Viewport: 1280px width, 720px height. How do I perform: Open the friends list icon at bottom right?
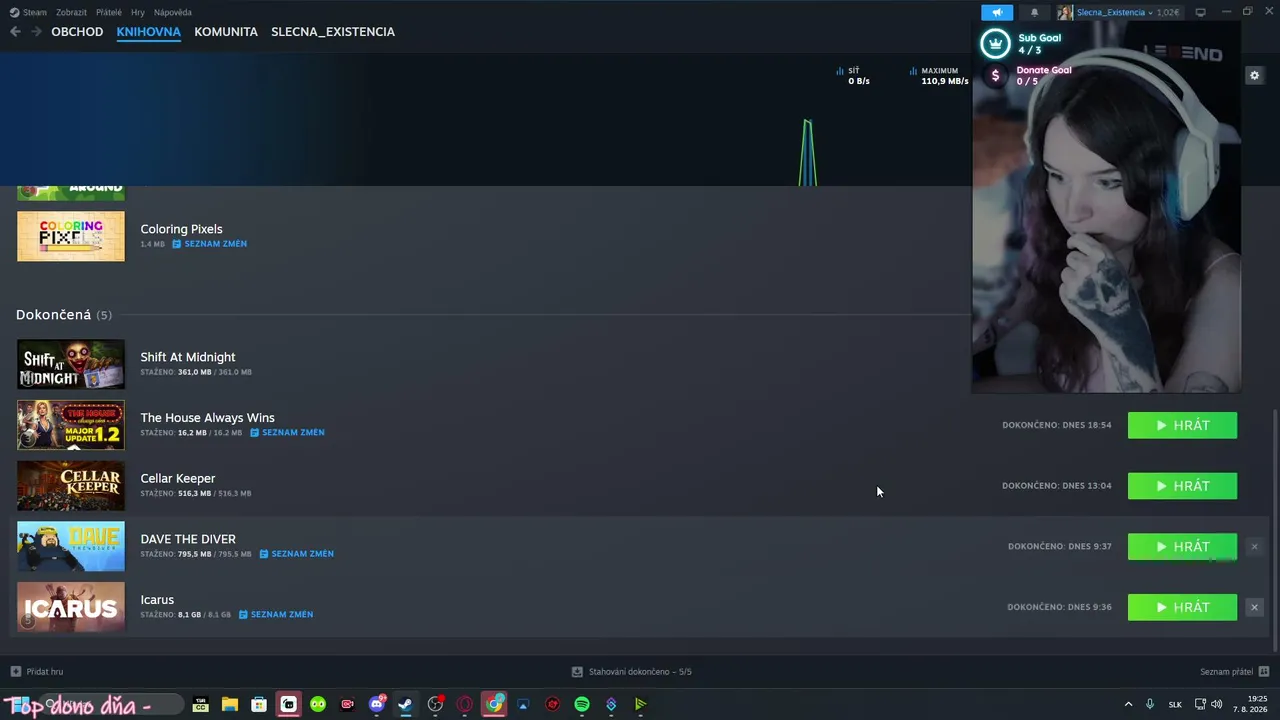(x=1264, y=672)
